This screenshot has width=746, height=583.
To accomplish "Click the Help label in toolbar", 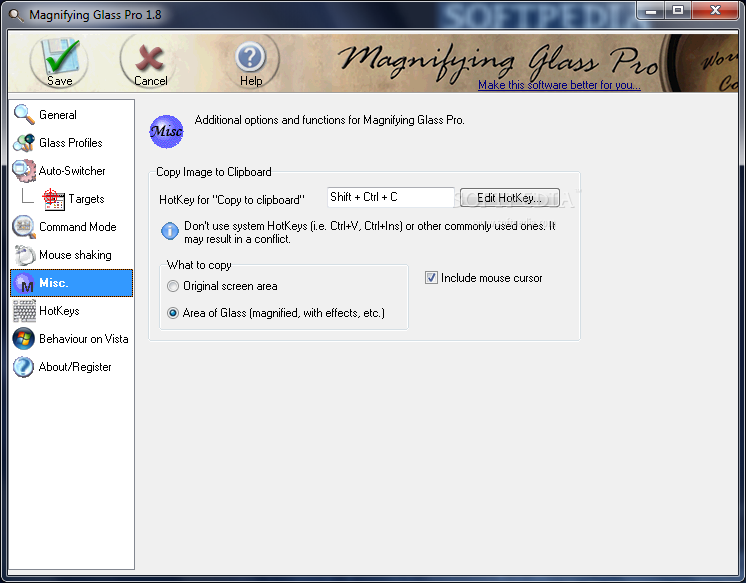I will click(x=251, y=81).
